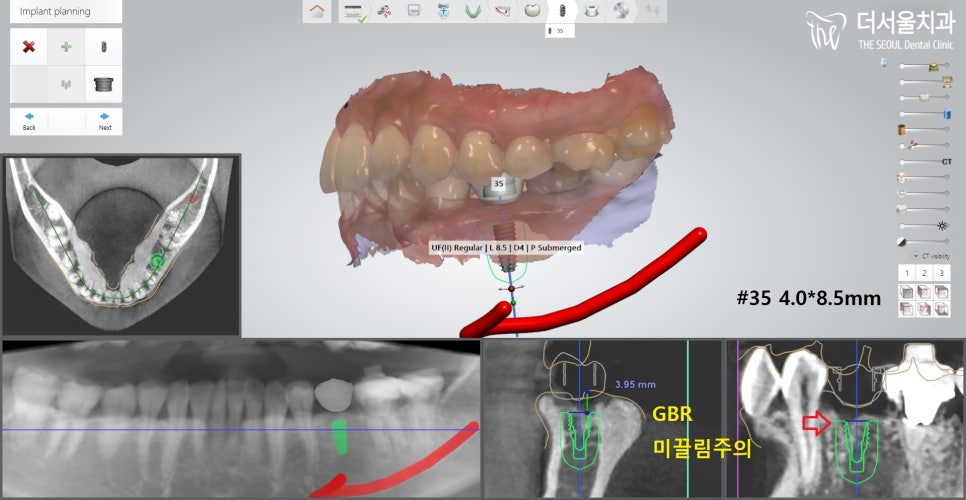The image size is (966, 500).
Task: Open the surgical guide sleeve step icon
Action: tap(592, 11)
